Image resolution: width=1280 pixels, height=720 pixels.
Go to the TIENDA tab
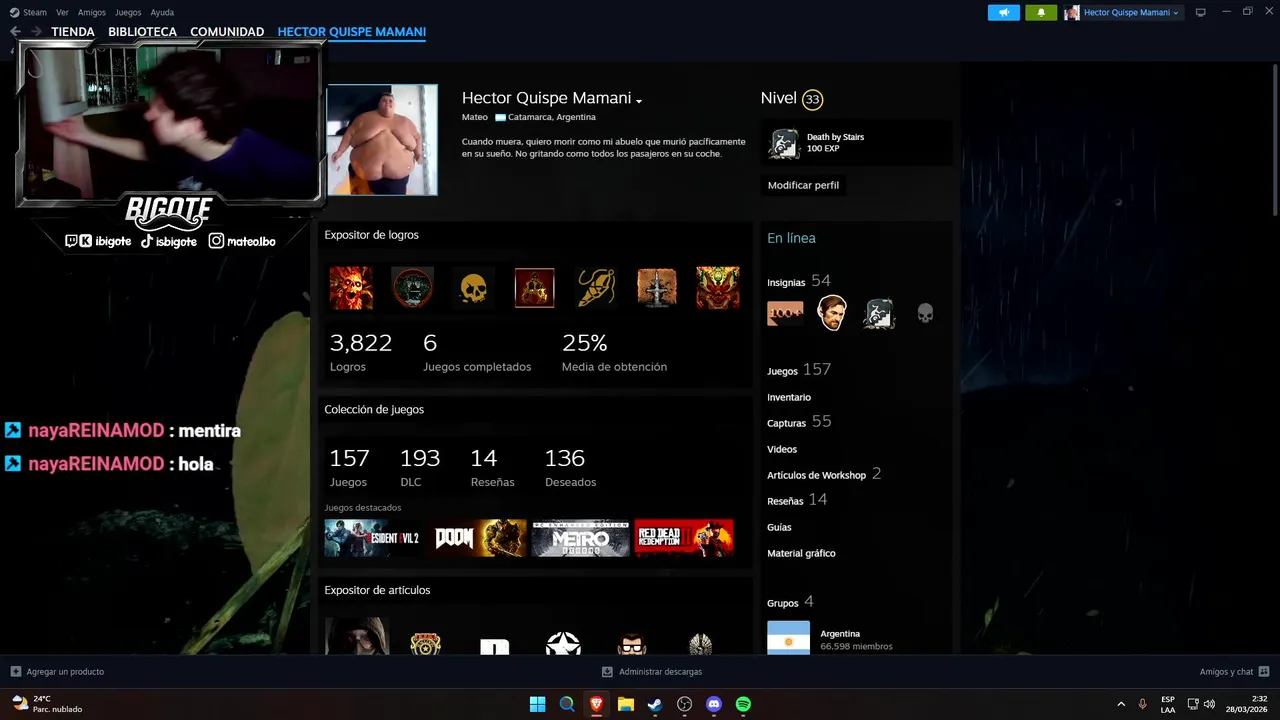[x=73, y=32]
